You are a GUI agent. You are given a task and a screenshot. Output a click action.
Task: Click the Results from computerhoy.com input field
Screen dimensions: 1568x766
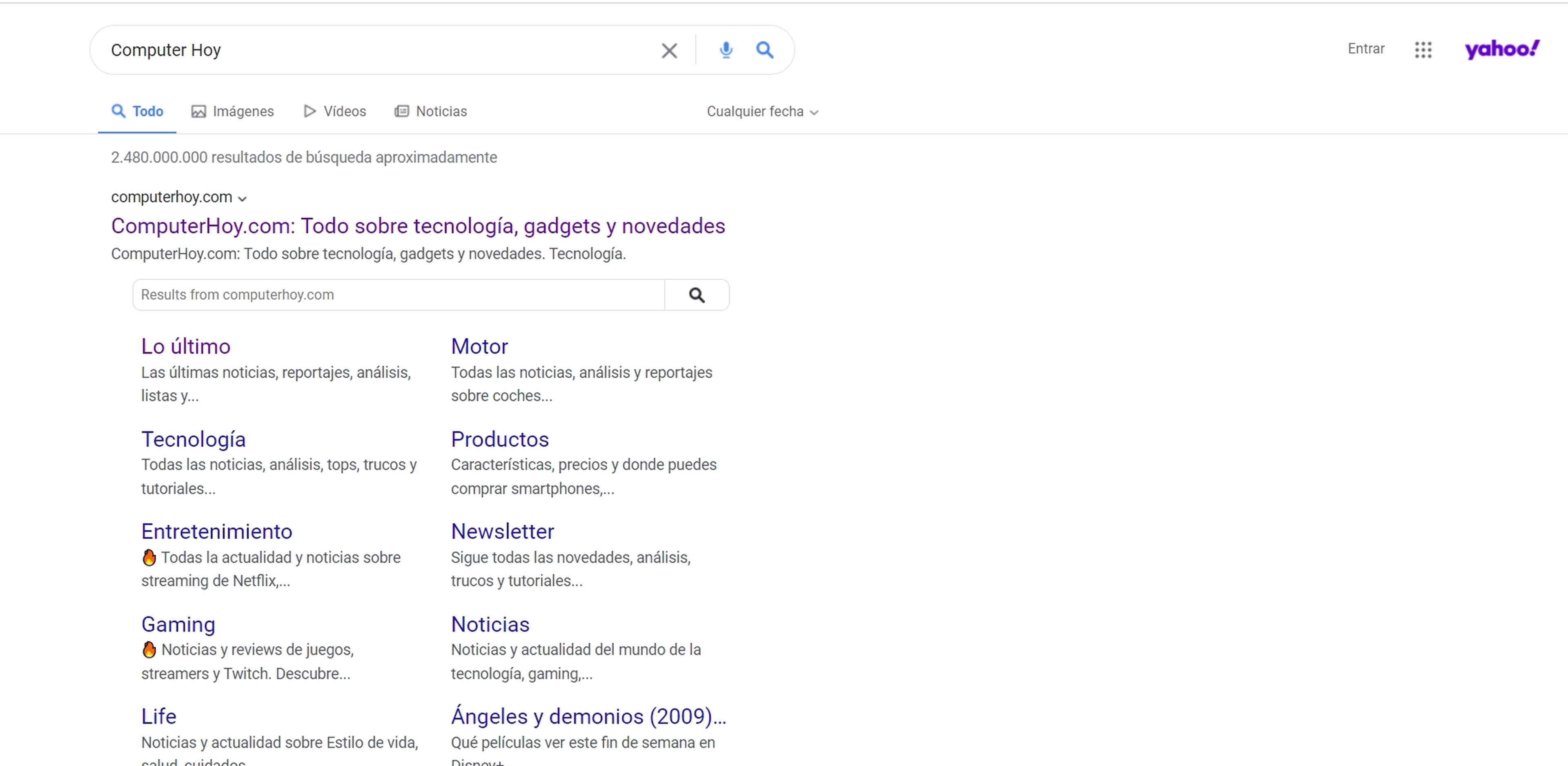pyautogui.click(x=398, y=295)
